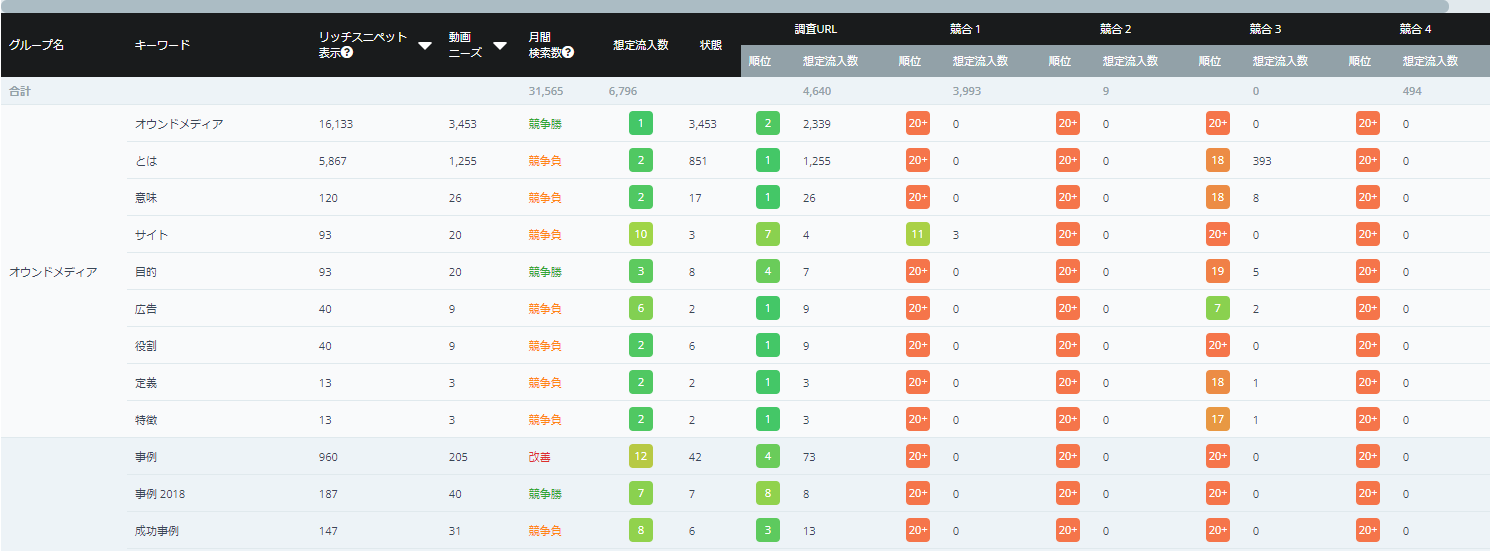Open the 成功事例 keyword link
1490x551 pixels.
coord(157,531)
